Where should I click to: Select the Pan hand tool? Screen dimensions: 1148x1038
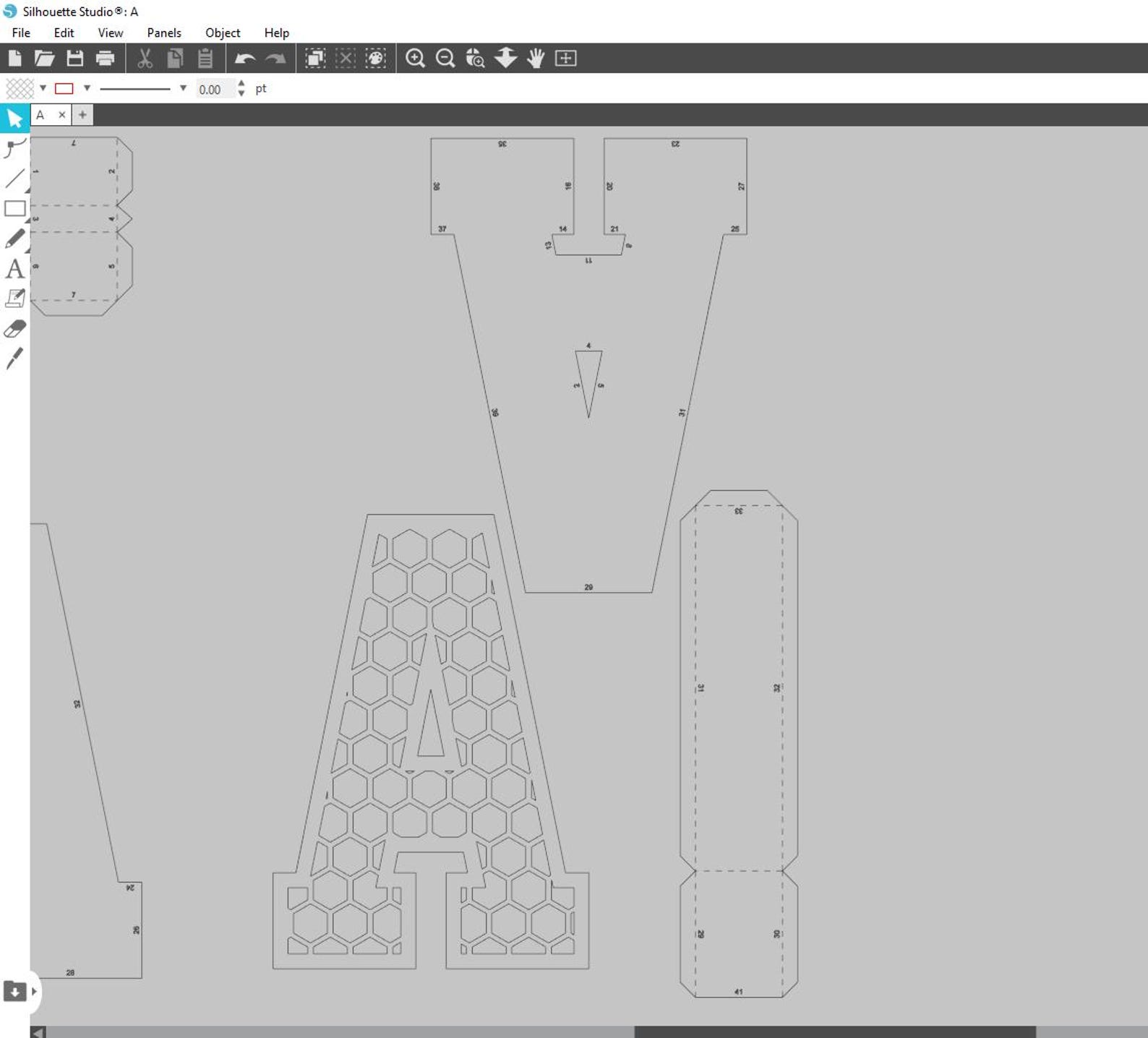(x=536, y=58)
